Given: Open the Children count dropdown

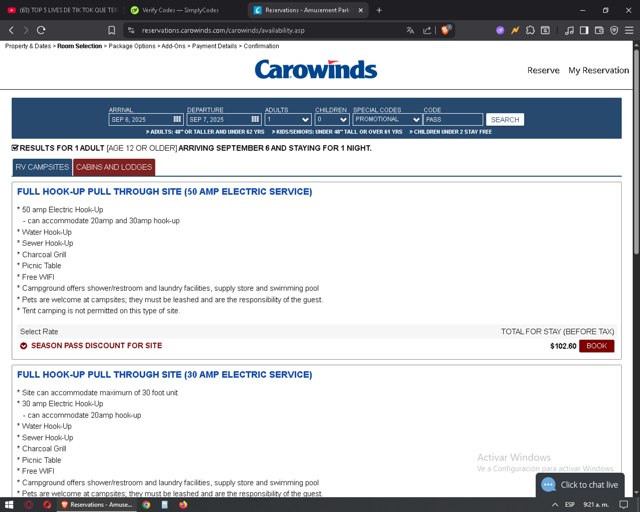Looking at the screenshot, I should 332,119.
